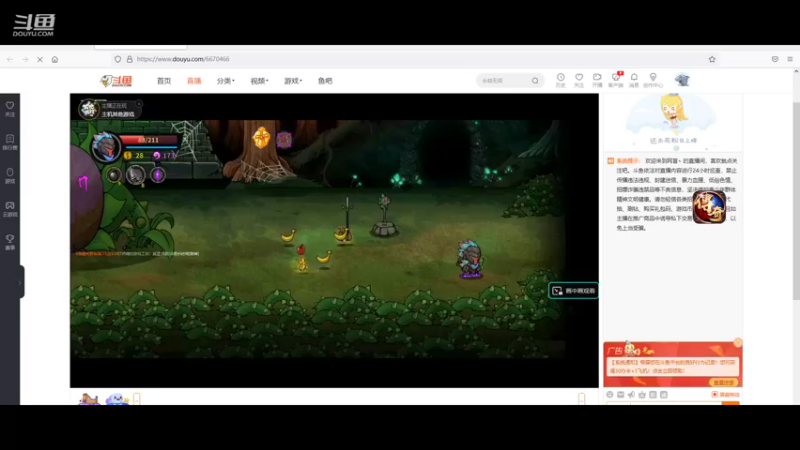Viewport: 800px width, 450px height.
Task: Go to browser home page icon
Action: (55, 59)
